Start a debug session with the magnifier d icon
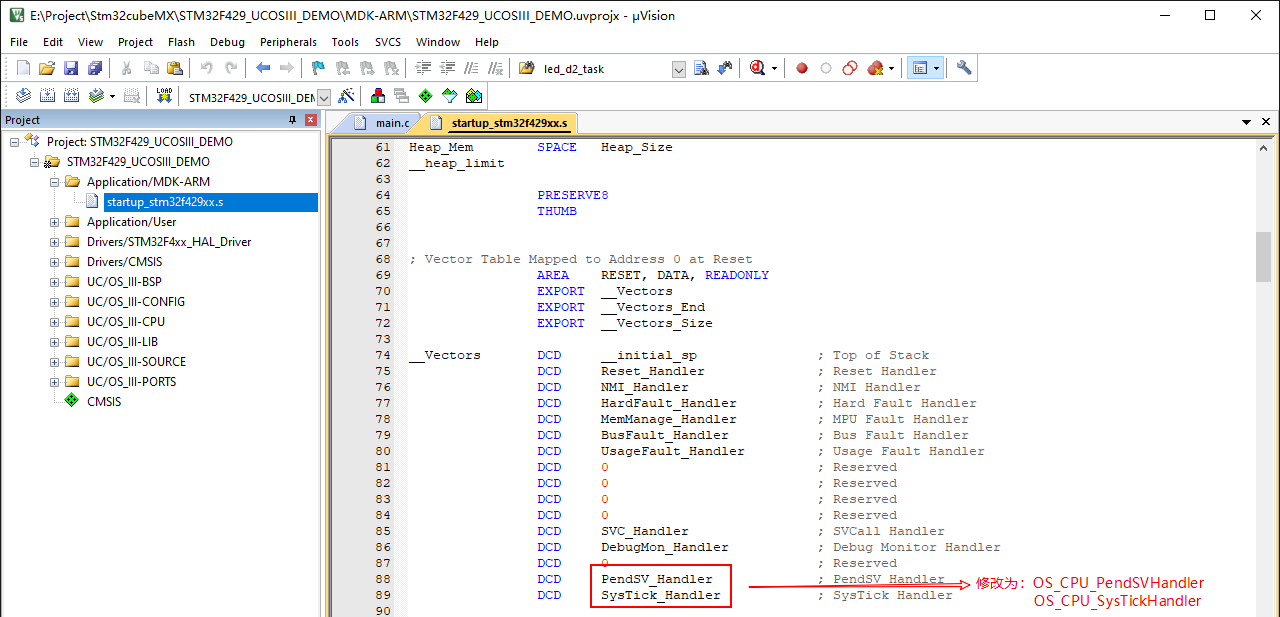The image size is (1280, 617). (x=757, y=68)
